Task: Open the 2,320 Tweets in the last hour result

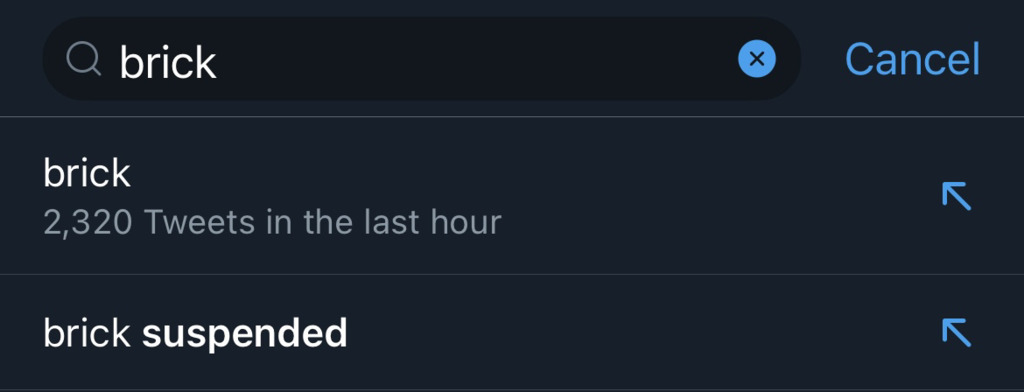Action: pyautogui.click(x=272, y=223)
